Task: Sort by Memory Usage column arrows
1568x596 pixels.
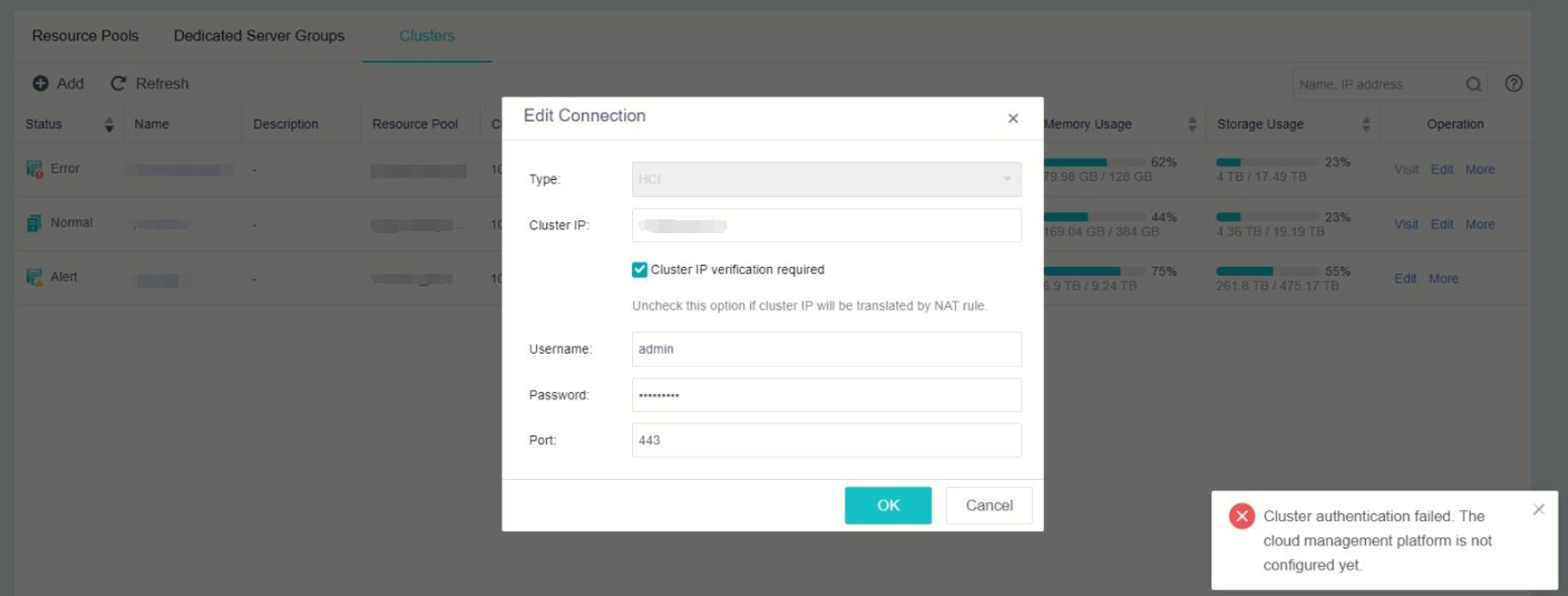Action: [1192, 124]
